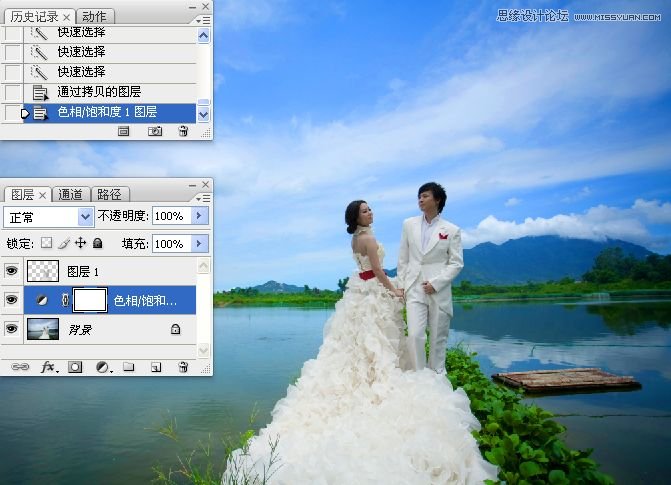Screen dimensions: 671x485
Task: Open the Layers panel flyout menu
Action: (x=203, y=198)
